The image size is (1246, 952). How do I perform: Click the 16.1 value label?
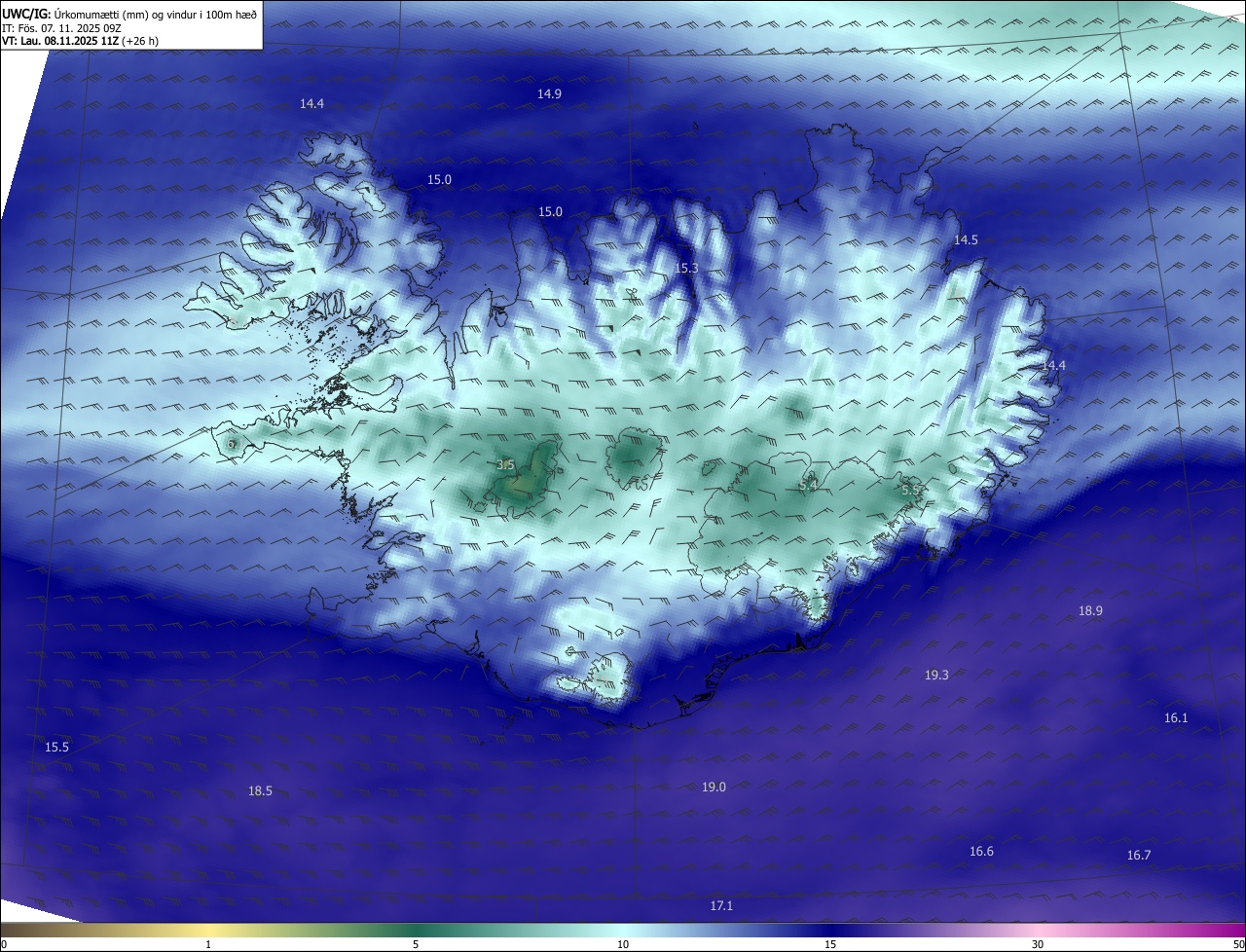(x=1176, y=718)
